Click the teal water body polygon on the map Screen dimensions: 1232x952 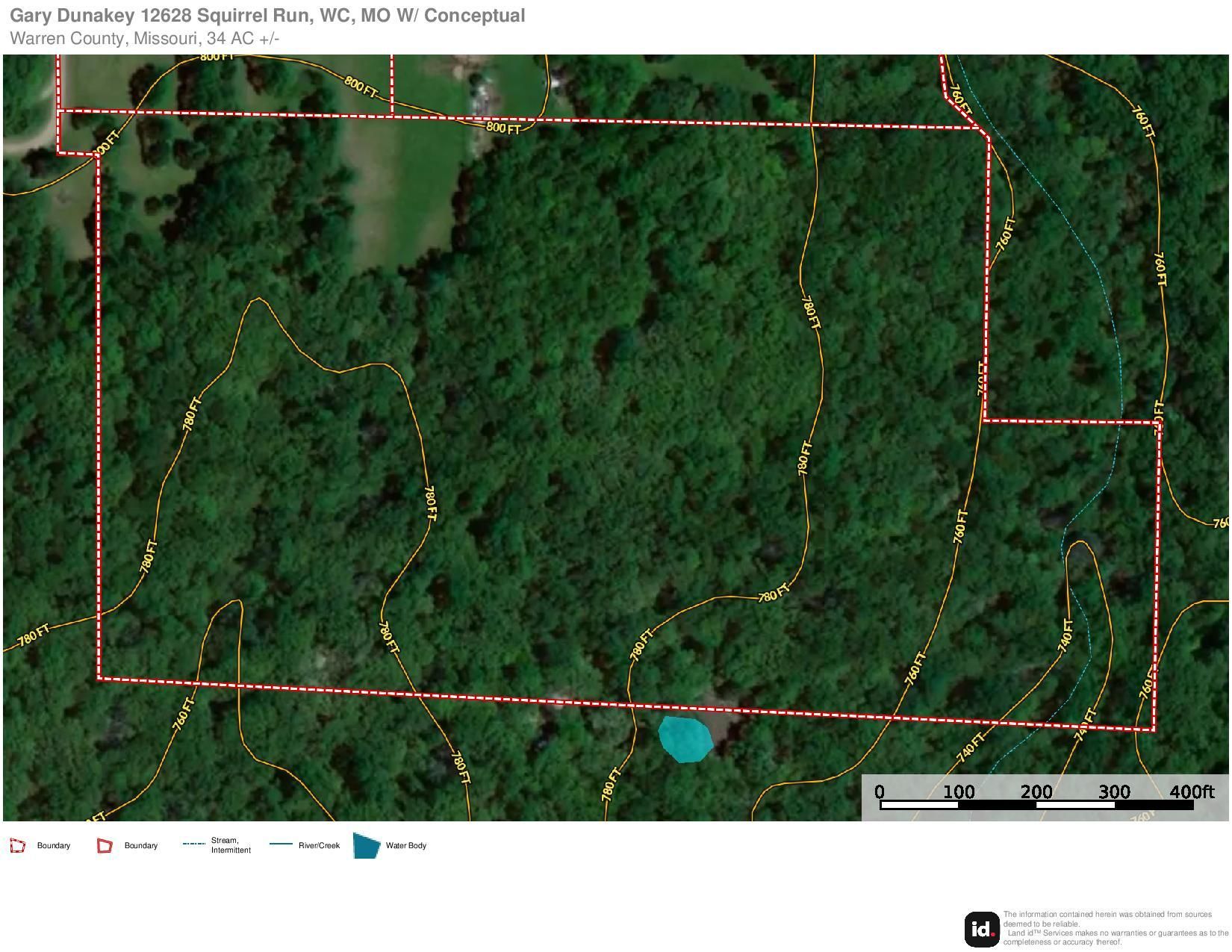pyautogui.click(x=684, y=740)
